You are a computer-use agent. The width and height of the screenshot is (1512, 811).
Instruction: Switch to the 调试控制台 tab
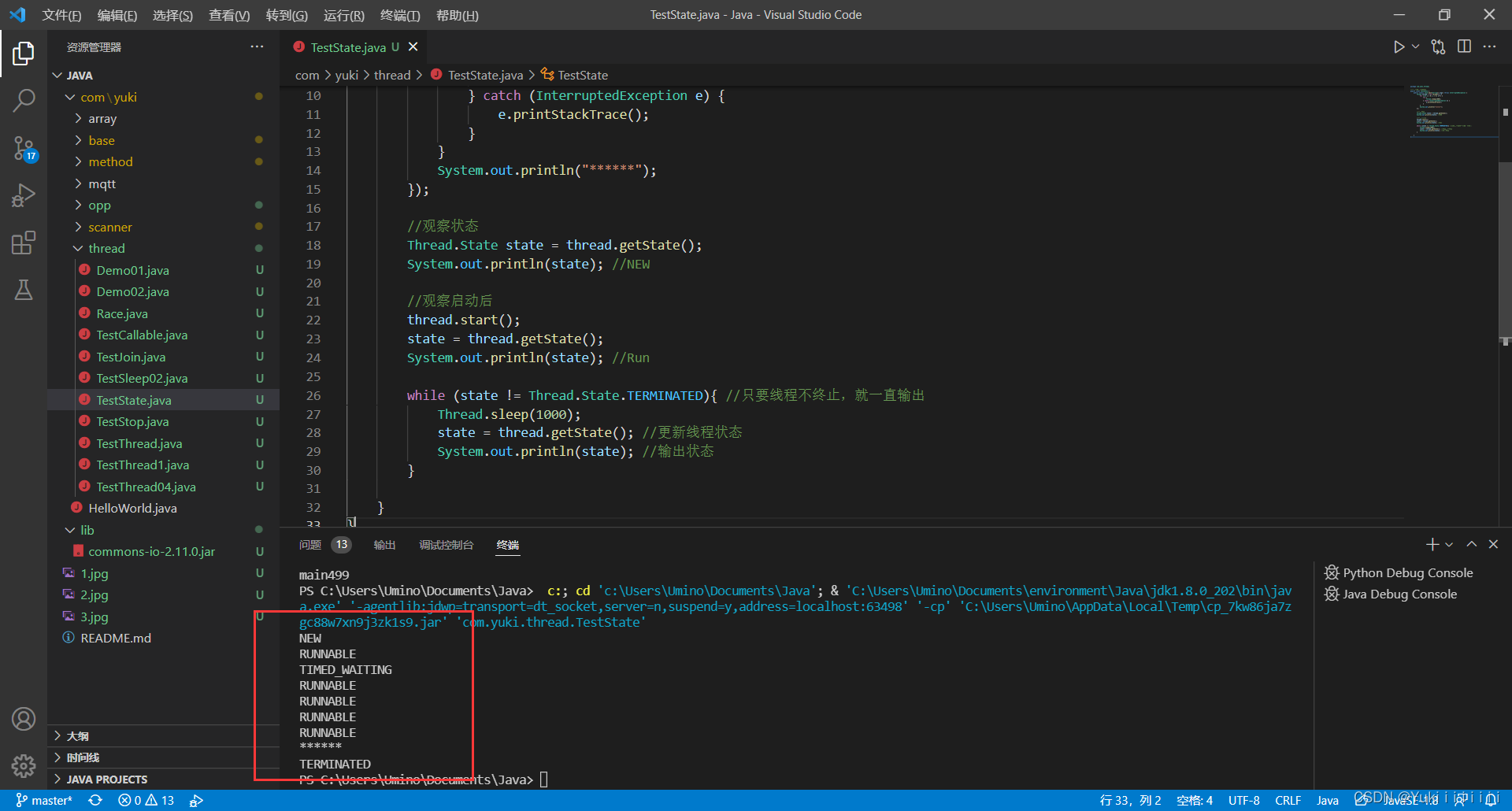[447, 545]
